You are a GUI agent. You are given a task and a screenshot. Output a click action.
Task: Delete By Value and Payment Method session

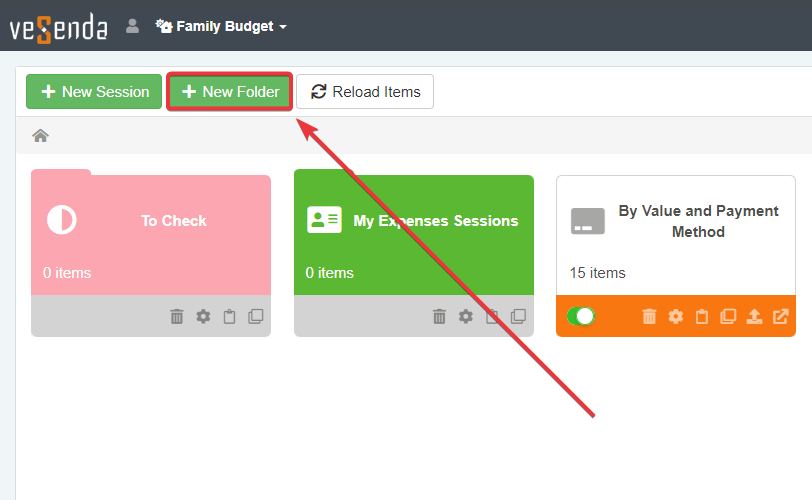[x=649, y=316]
